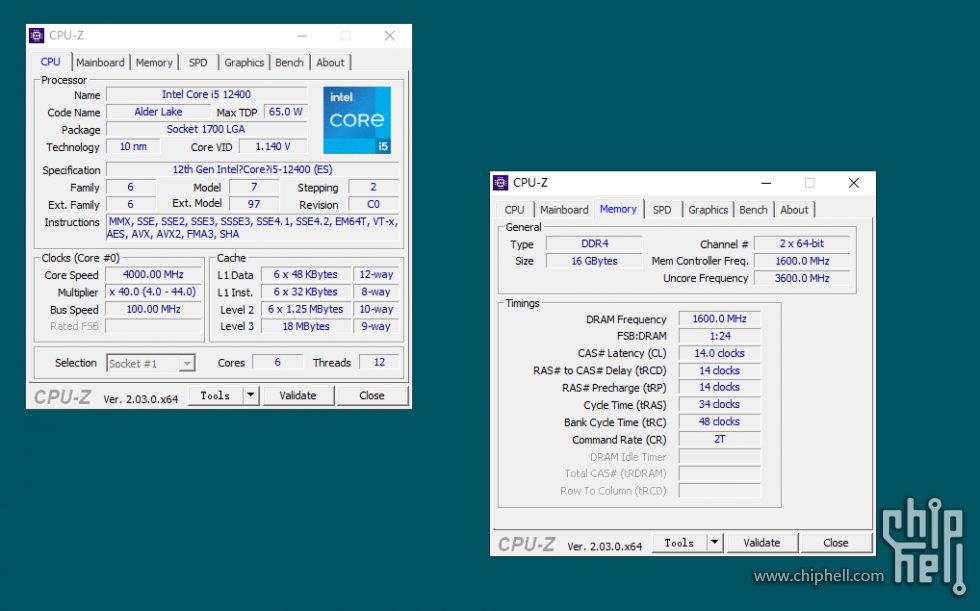Click the Ext. Model value '97'
The height and width of the screenshot is (611, 980).
pos(254,204)
